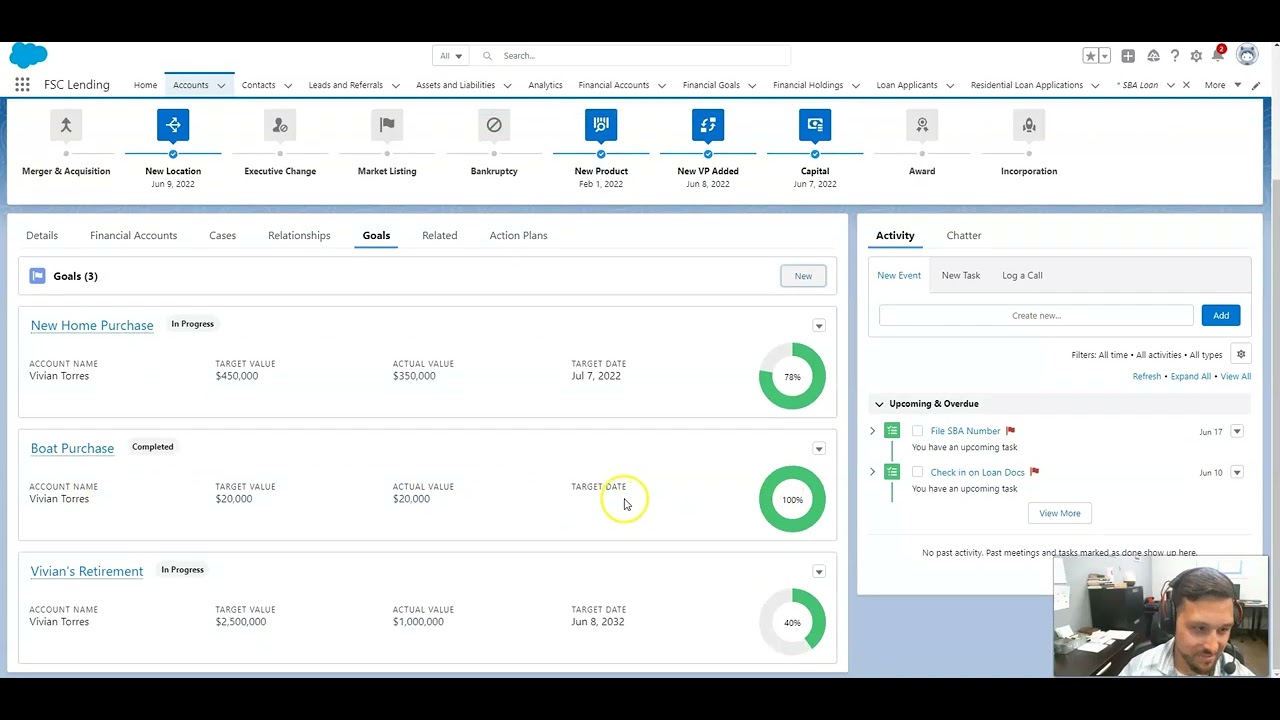Open the user profile avatar
Screen dimensions: 1280x720
(1247, 55)
